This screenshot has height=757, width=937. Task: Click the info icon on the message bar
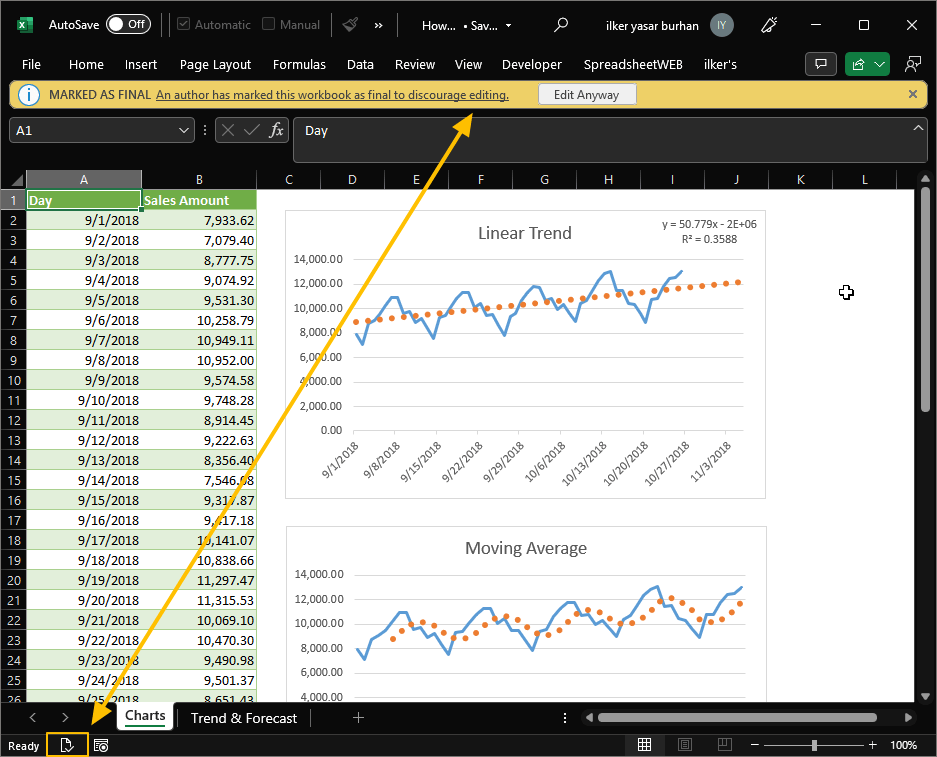(29, 95)
